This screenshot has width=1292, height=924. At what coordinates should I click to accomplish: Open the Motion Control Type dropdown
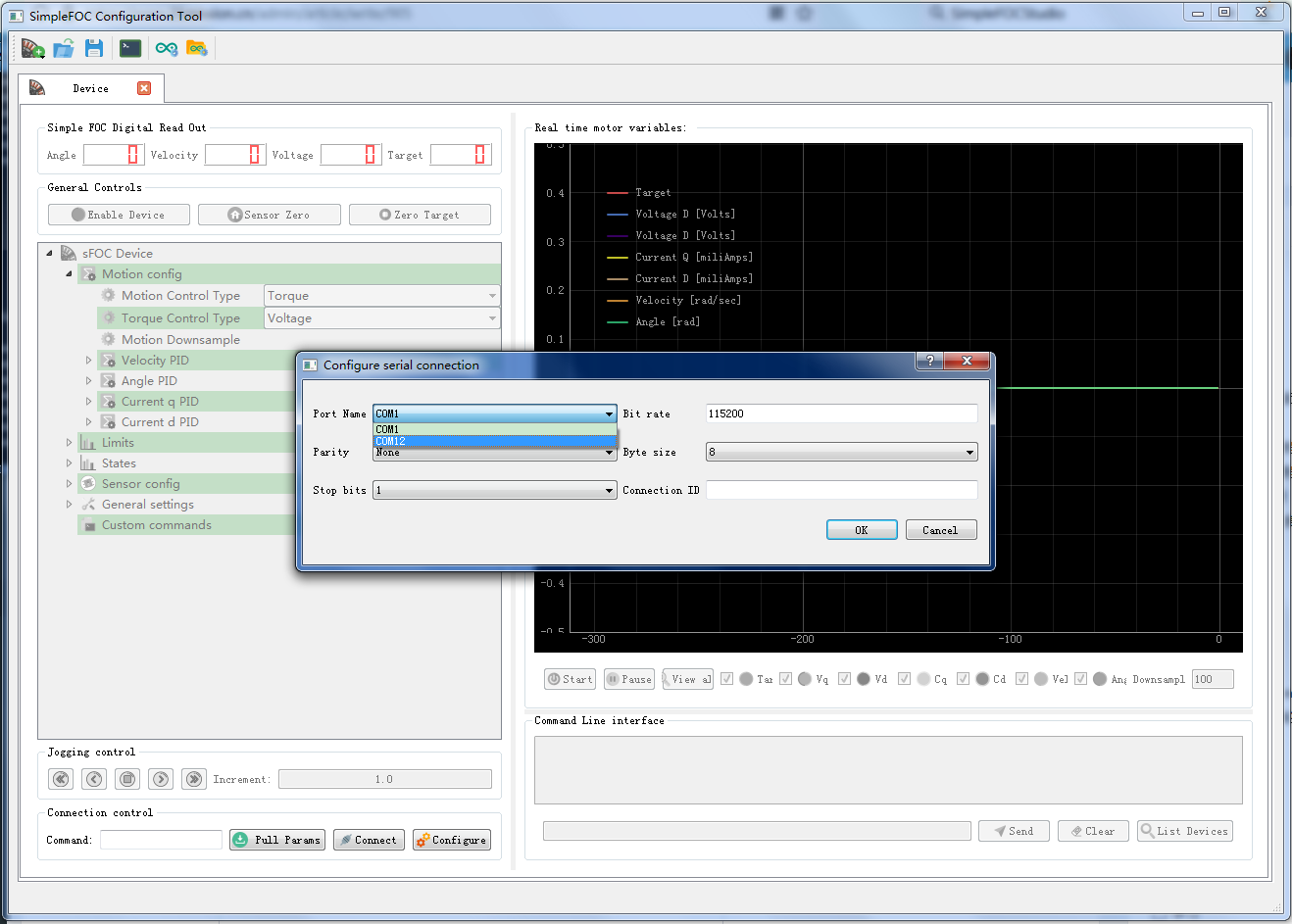pos(382,296)
